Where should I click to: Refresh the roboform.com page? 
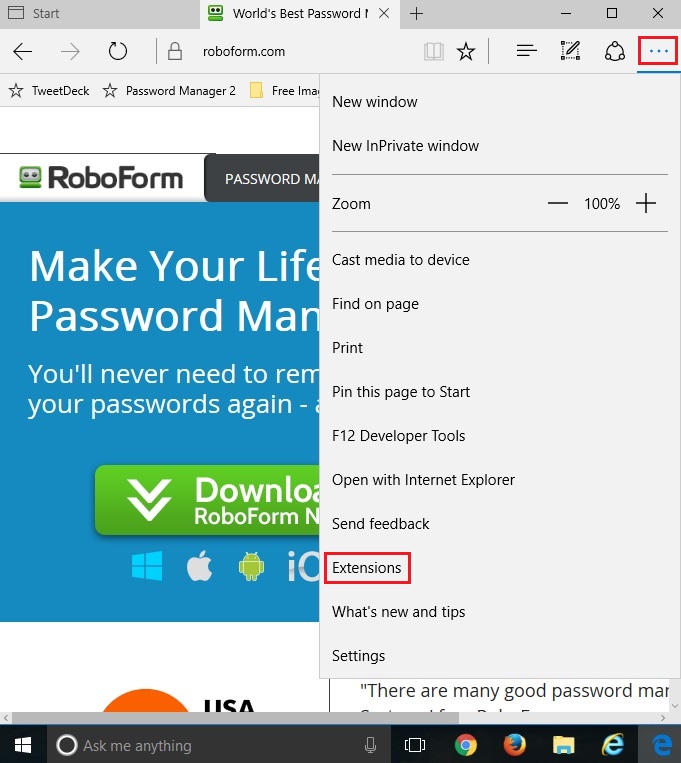[x=117, y=51]
